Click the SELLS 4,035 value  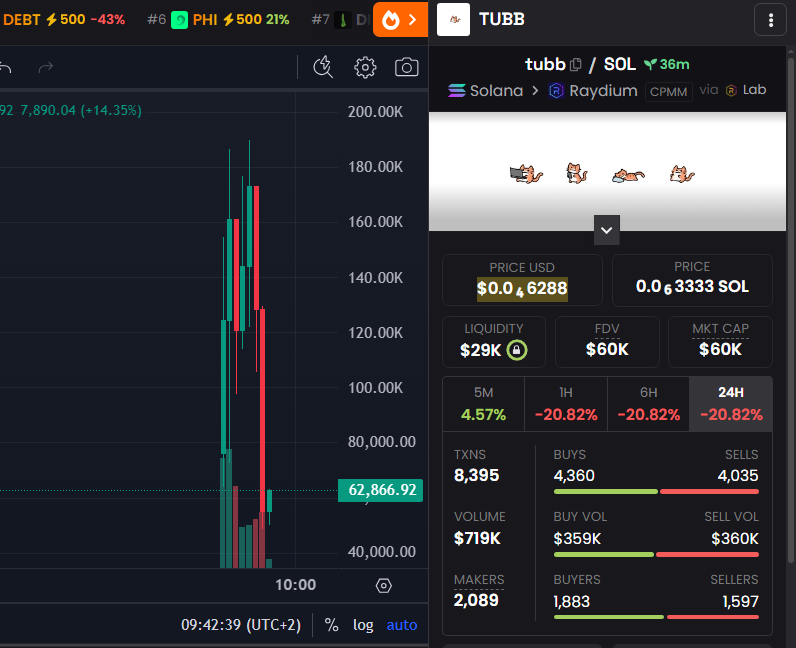click(738, 476)
